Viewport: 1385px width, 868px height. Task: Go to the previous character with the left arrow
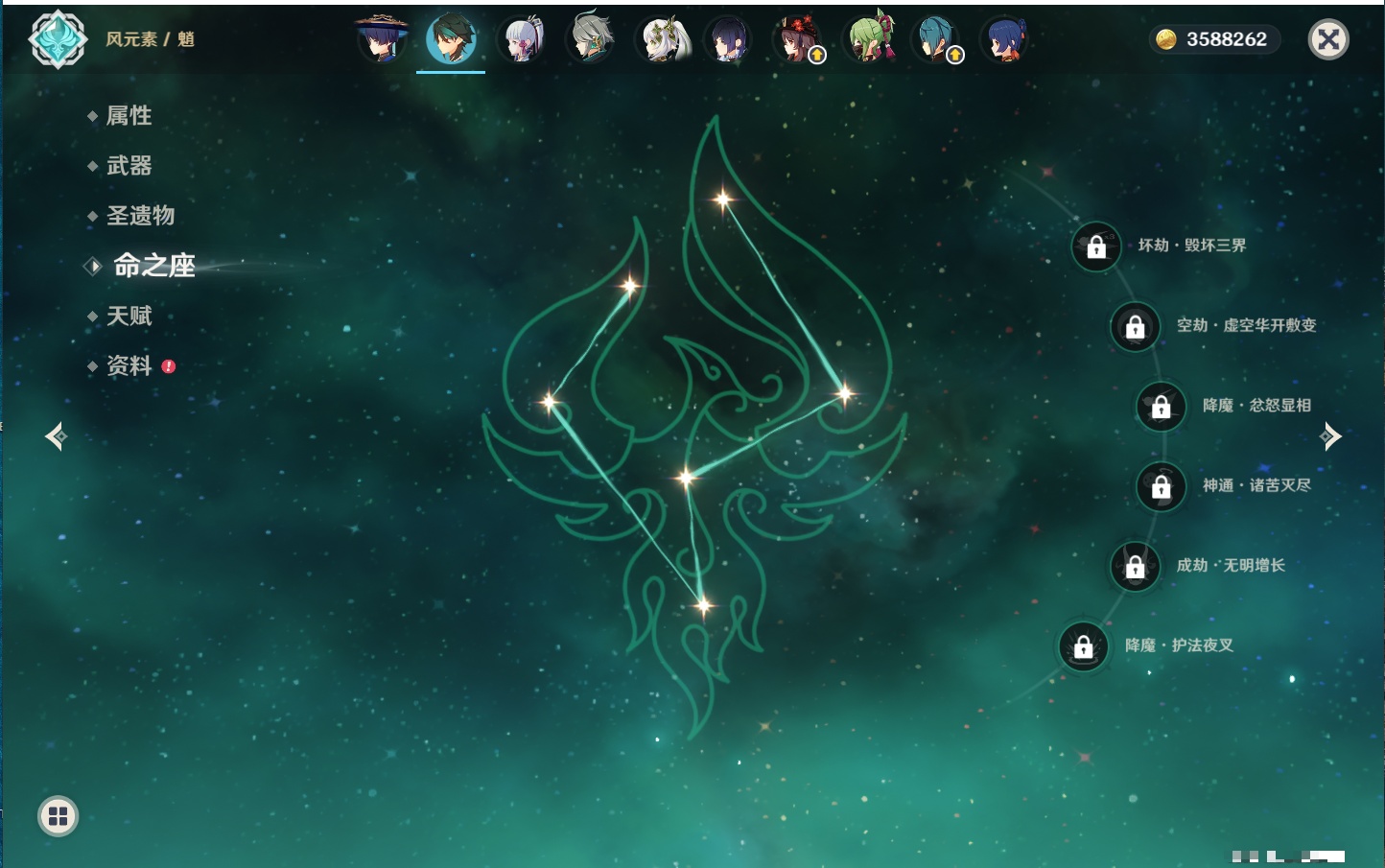(x=57, y=436)
